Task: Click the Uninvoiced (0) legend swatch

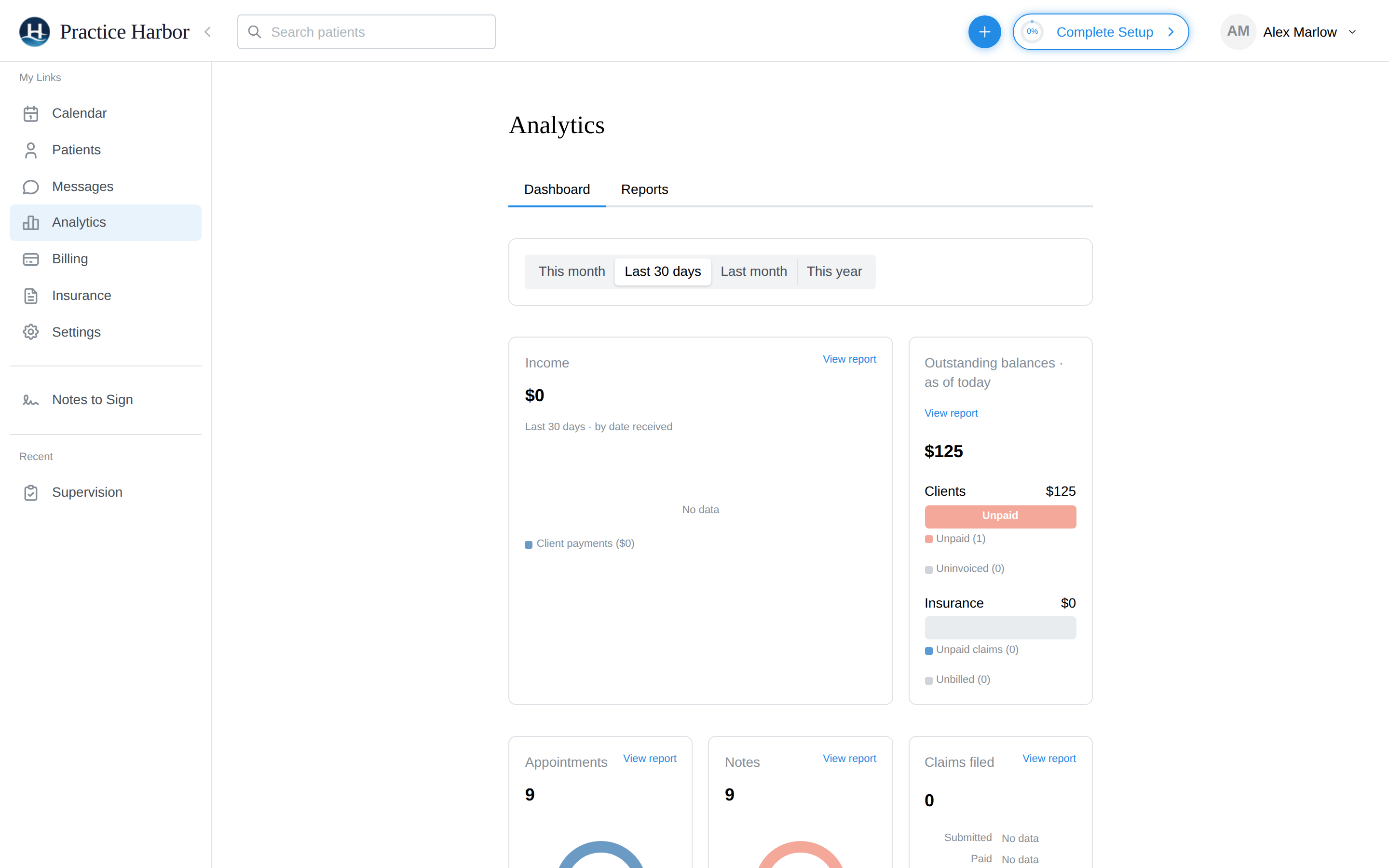Action: tap(929, 570)
